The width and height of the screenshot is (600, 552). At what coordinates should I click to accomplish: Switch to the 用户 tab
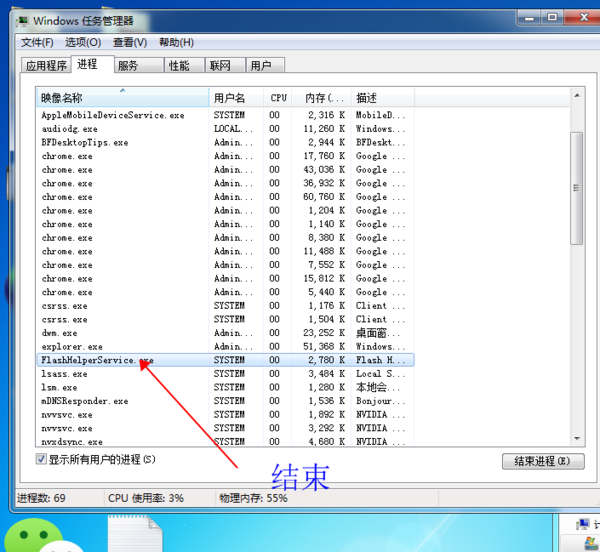265,65
